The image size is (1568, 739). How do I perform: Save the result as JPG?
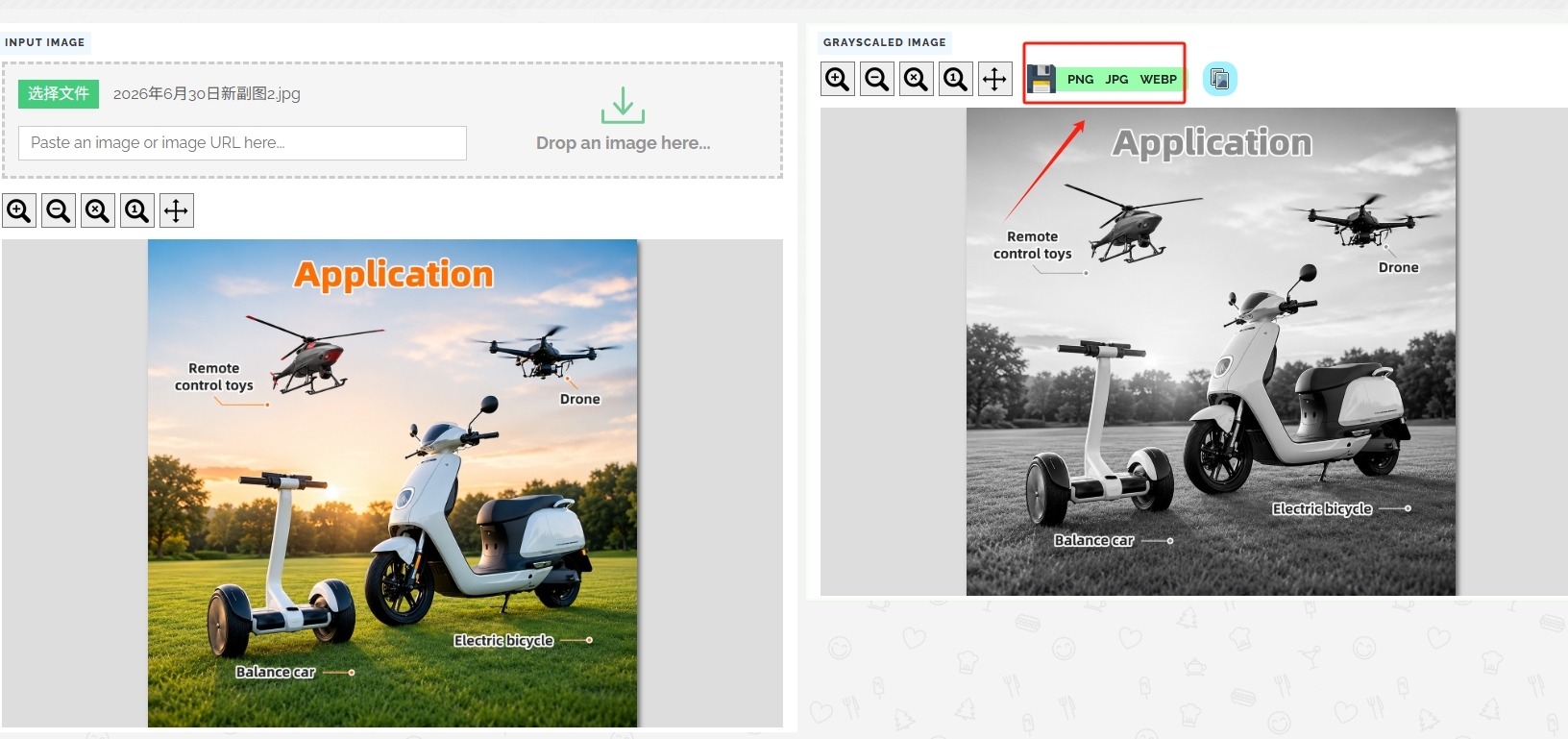click(1116, 79)
